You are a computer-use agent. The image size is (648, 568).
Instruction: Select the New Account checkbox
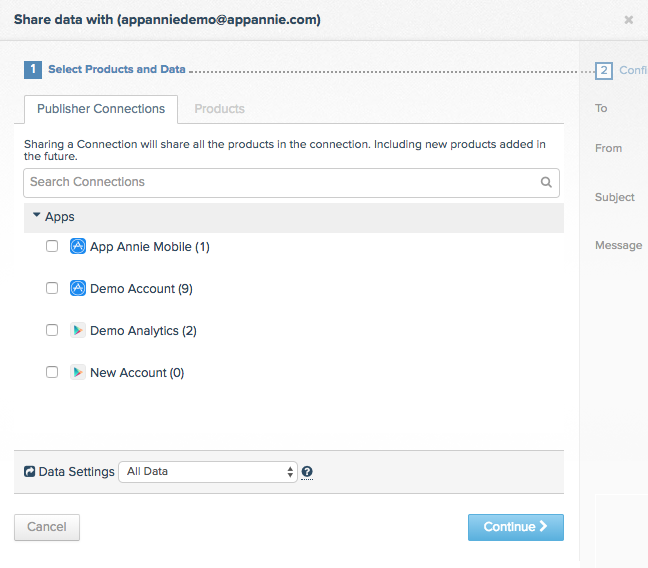point(52,372)
